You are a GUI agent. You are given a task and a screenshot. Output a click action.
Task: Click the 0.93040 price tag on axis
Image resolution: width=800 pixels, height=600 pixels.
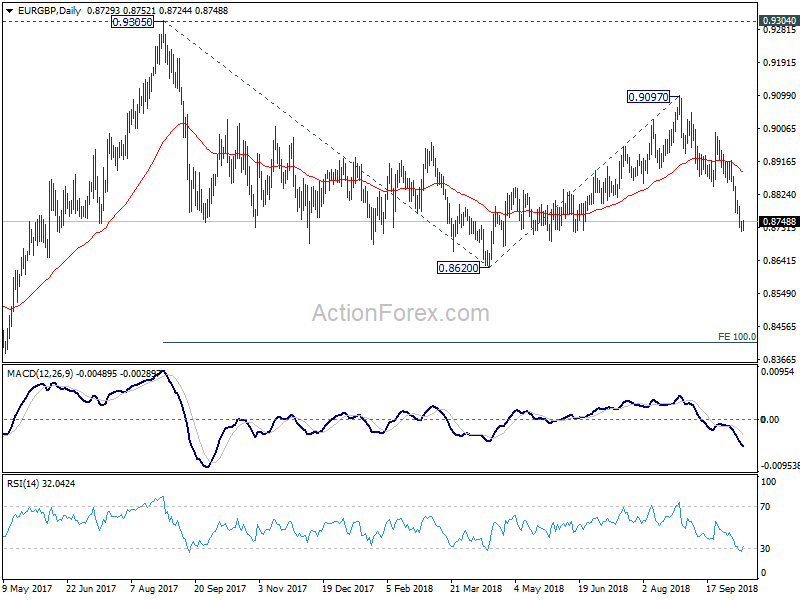[x=779, y=20]
